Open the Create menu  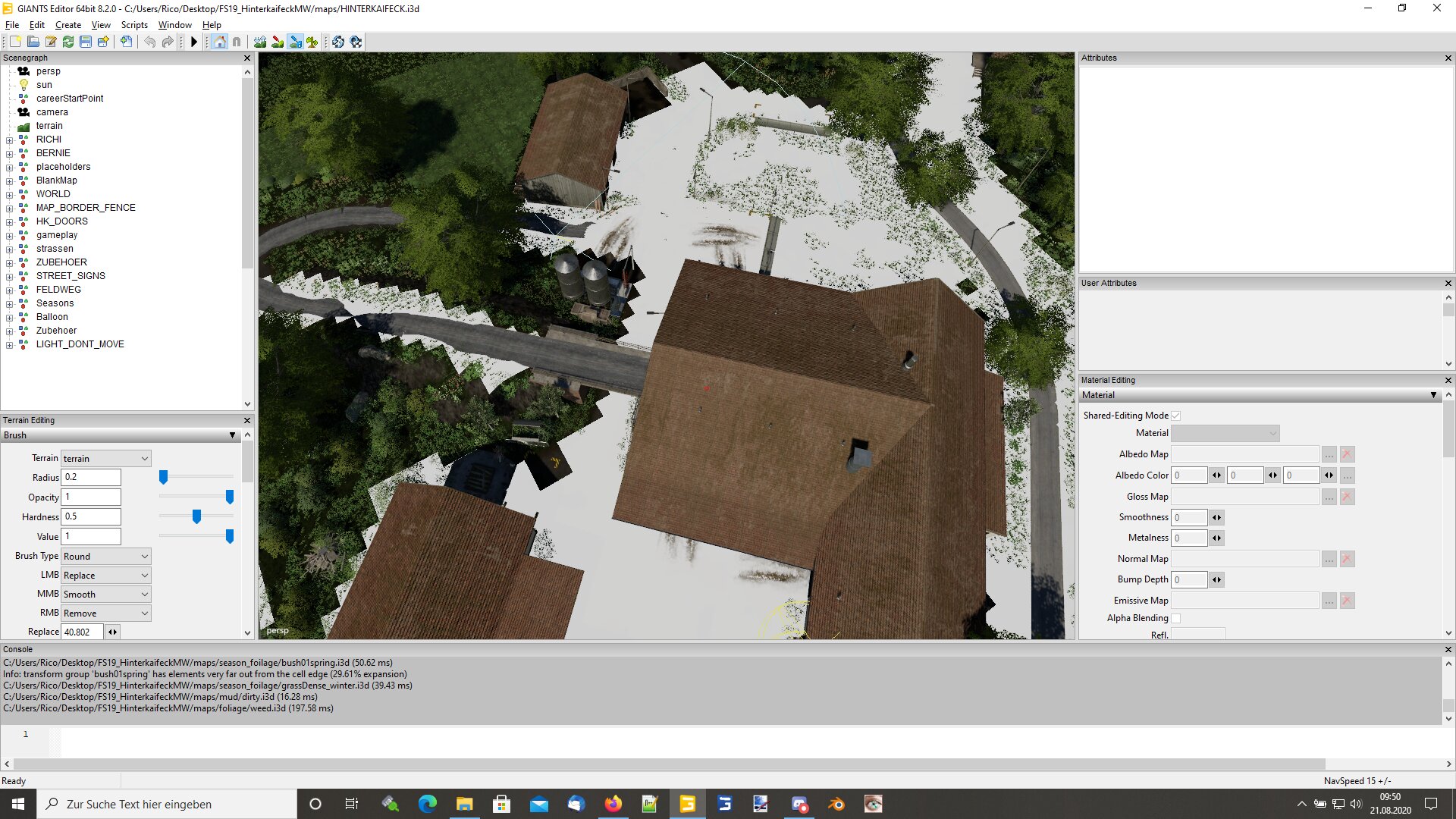[68, 25]
